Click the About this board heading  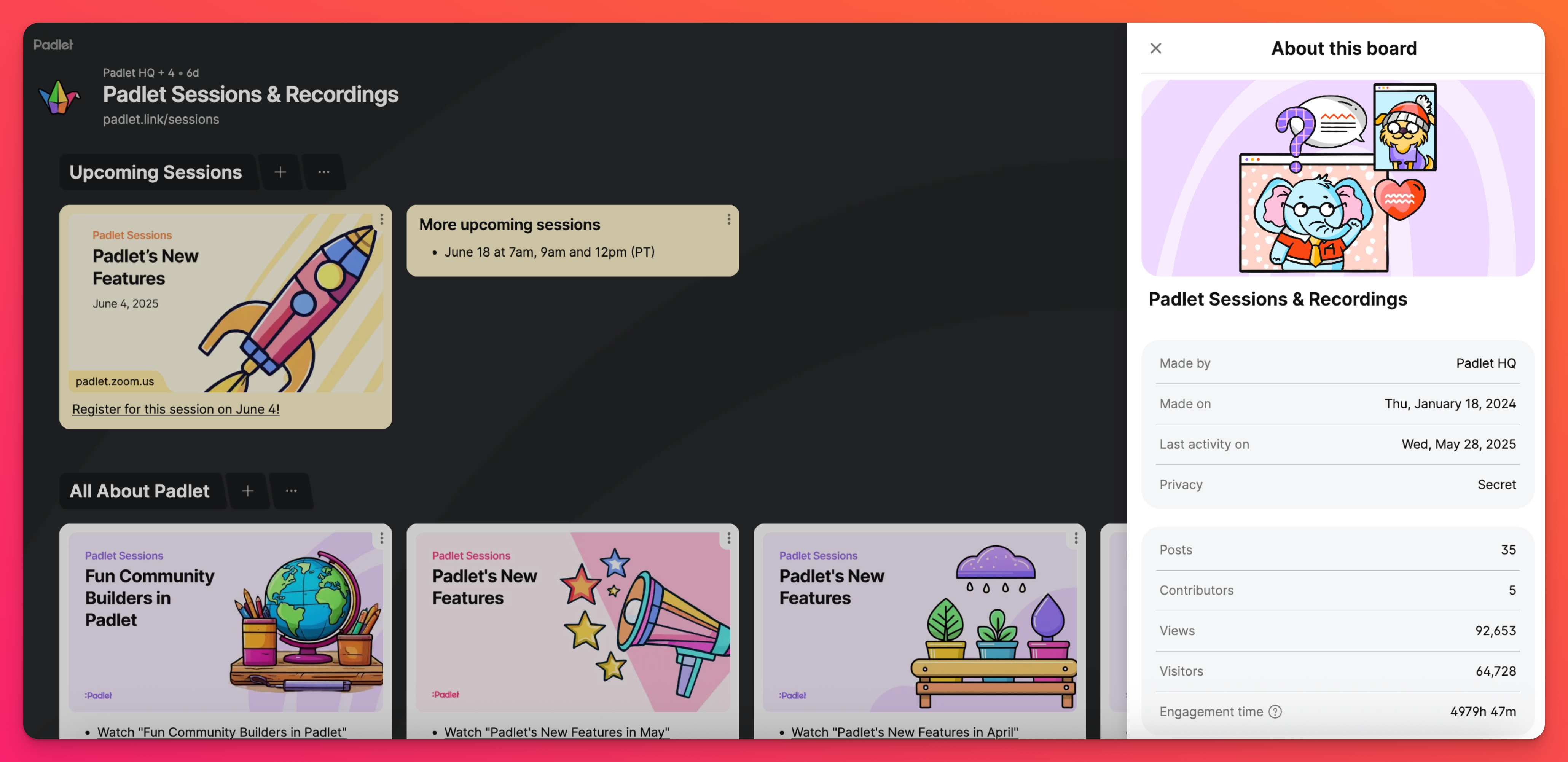click(x=1344, y=48)
